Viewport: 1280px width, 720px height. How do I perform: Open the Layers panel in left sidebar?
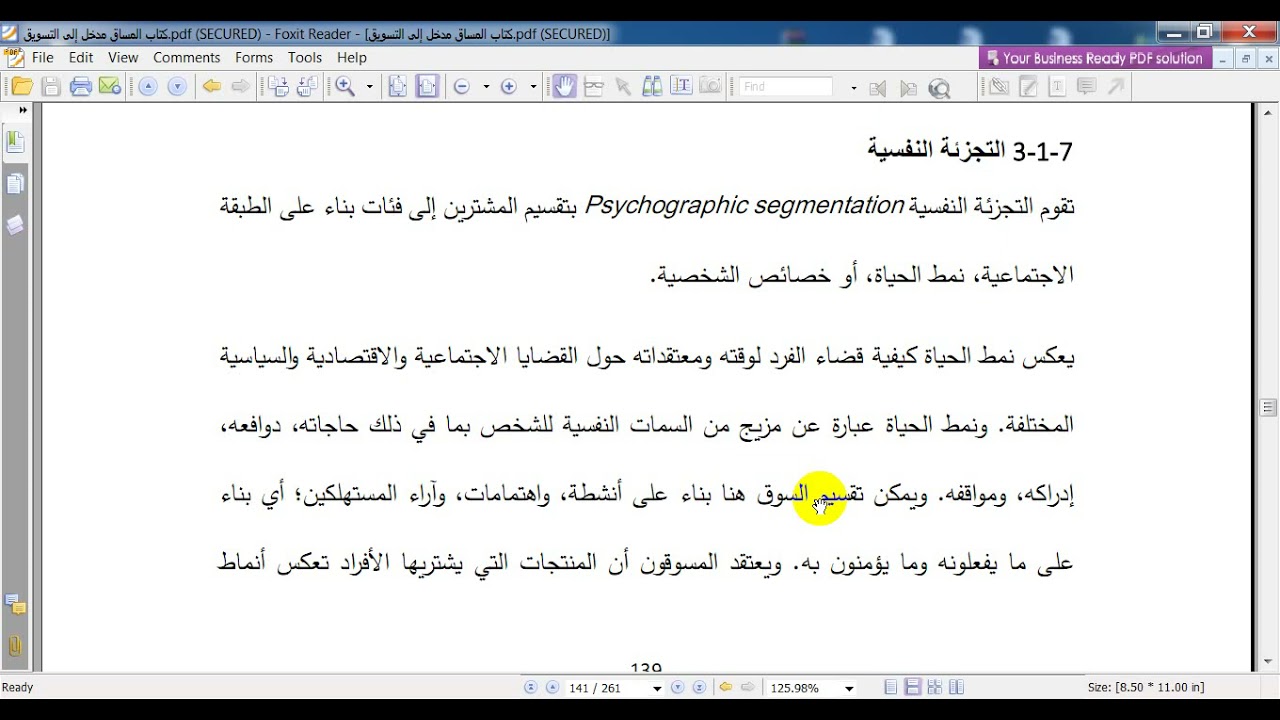coord(15,225)
